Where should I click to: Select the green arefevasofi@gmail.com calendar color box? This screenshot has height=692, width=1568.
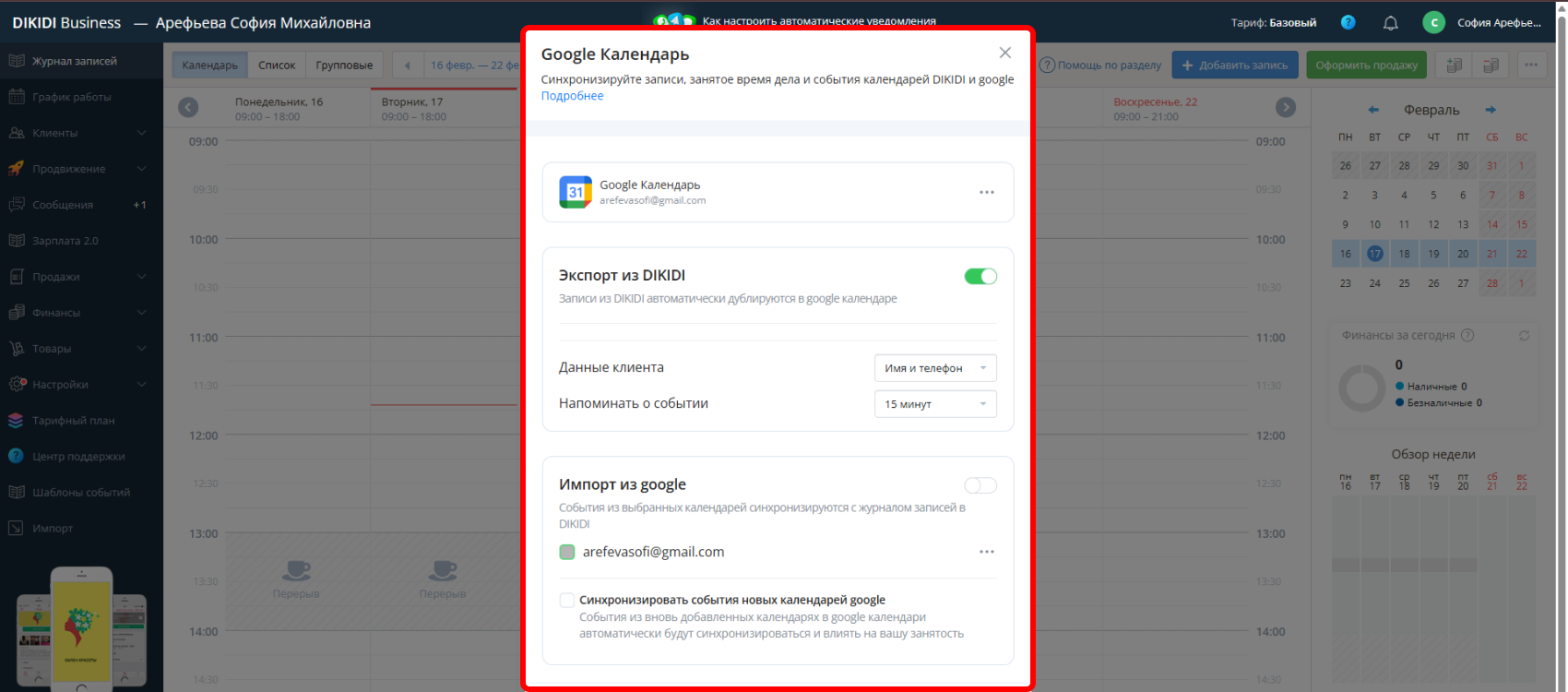(567, 552)
